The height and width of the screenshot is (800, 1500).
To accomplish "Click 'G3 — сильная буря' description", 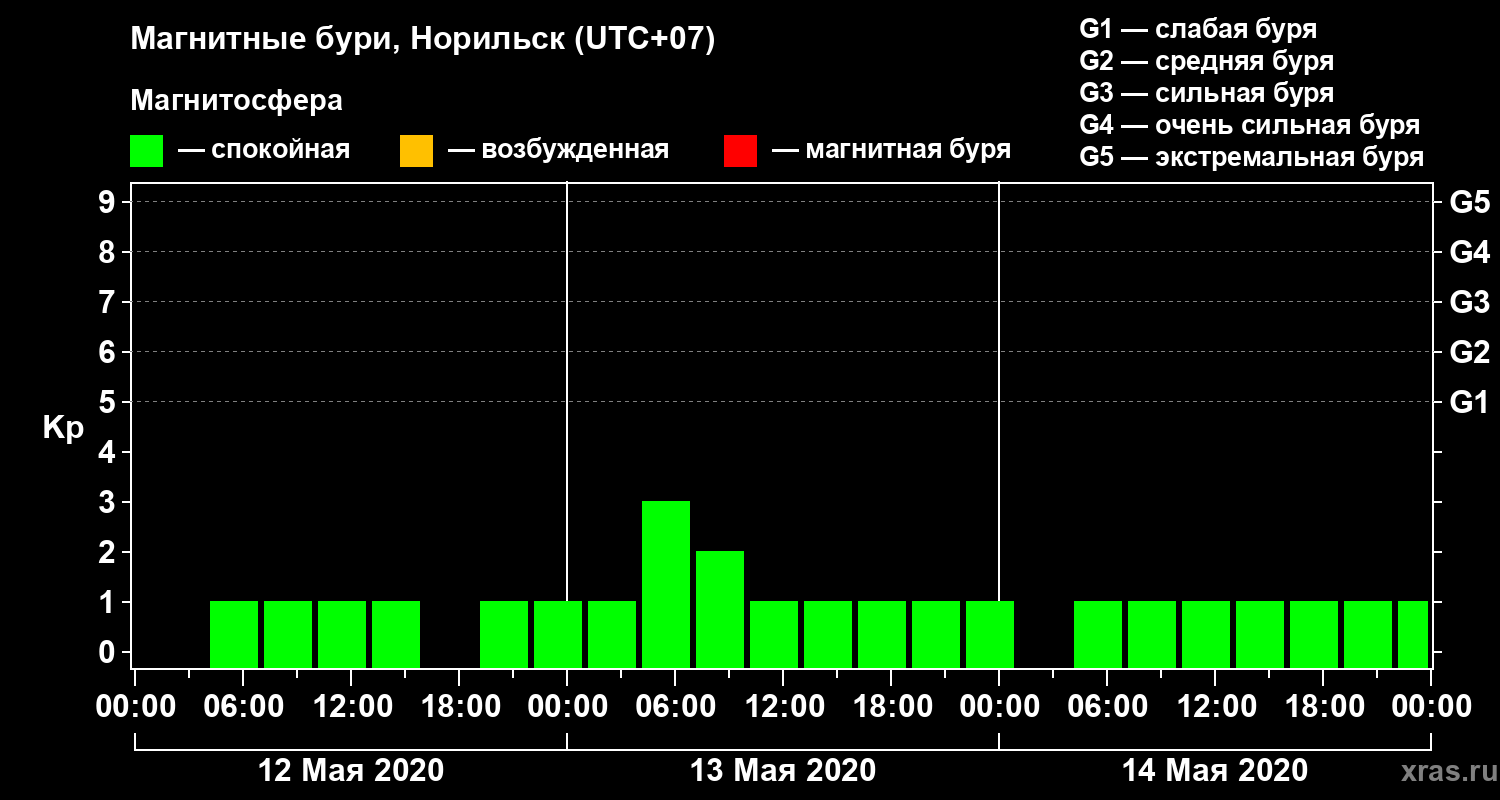I will (1207, 93).
